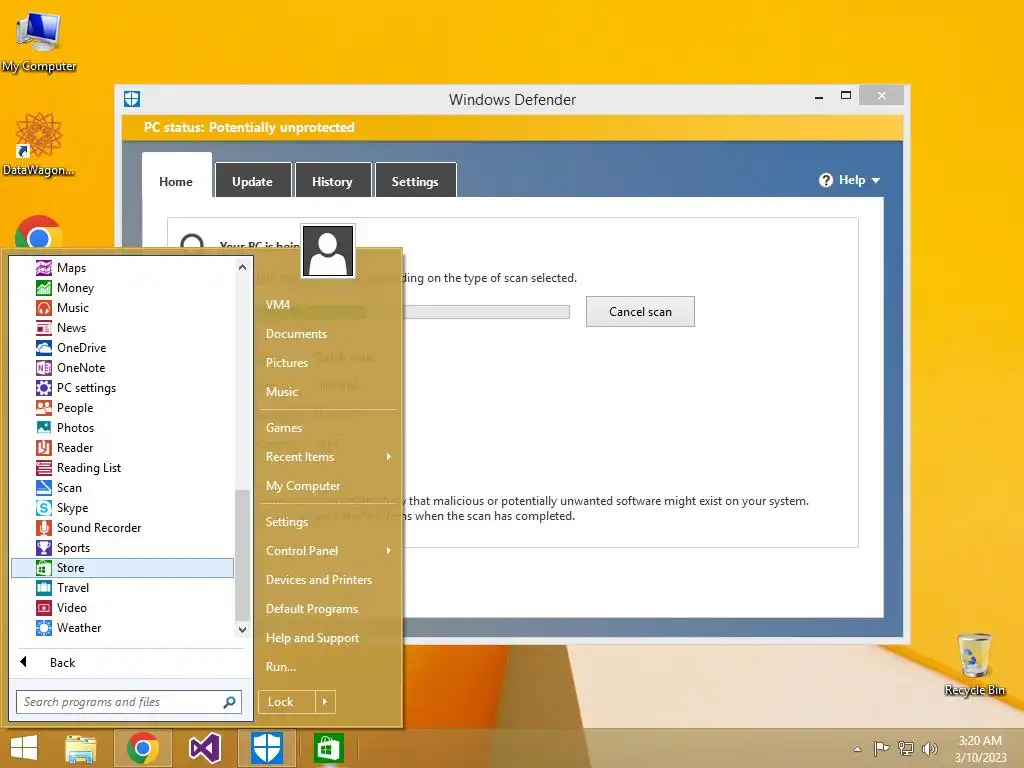Open the Help dropdown in Defender
Image resolution: width=1024 pixels, height=768 pixels.
click(x=850, y=180)
